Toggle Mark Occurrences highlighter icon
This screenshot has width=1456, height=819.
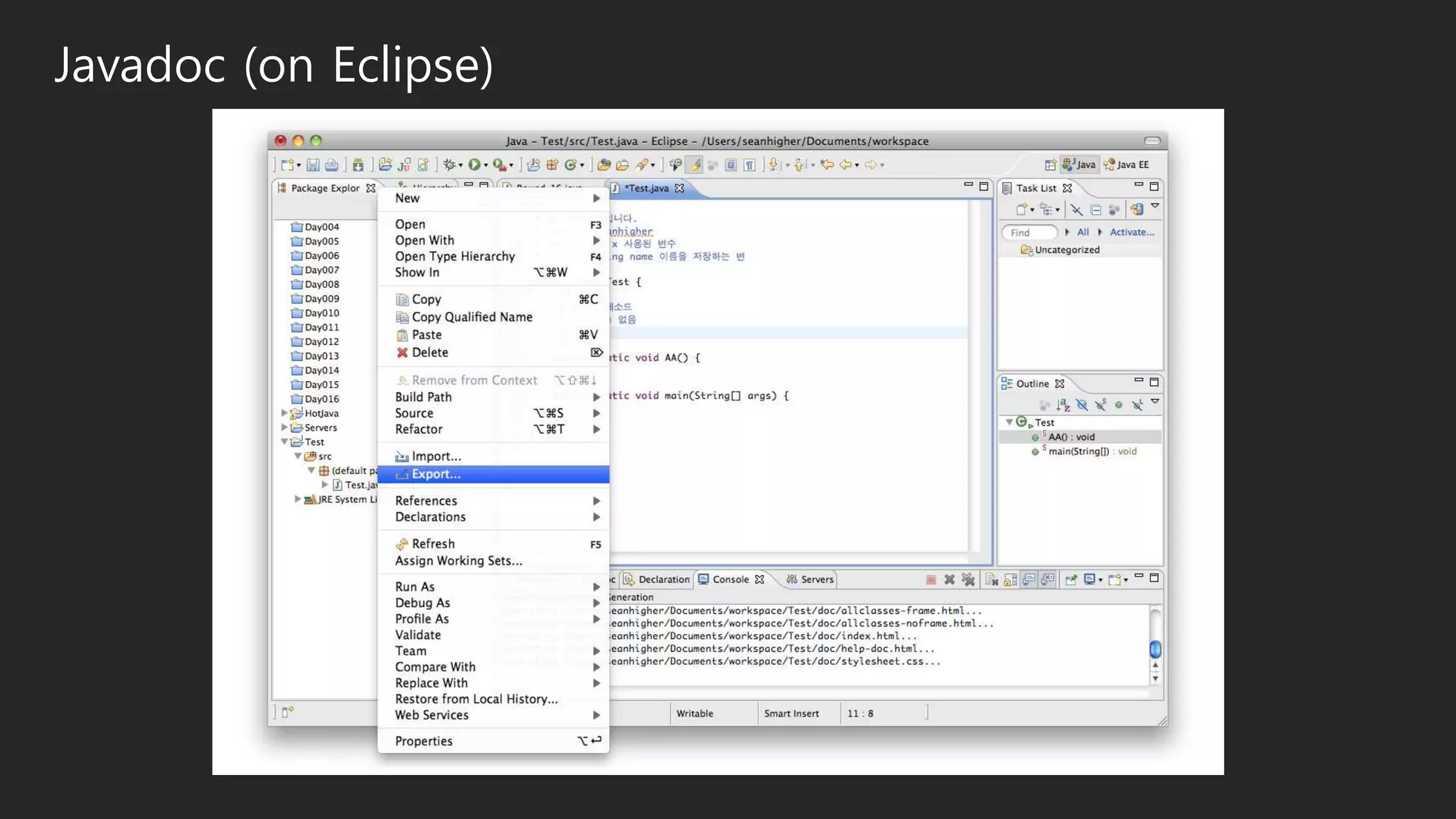tap(695, 165)
